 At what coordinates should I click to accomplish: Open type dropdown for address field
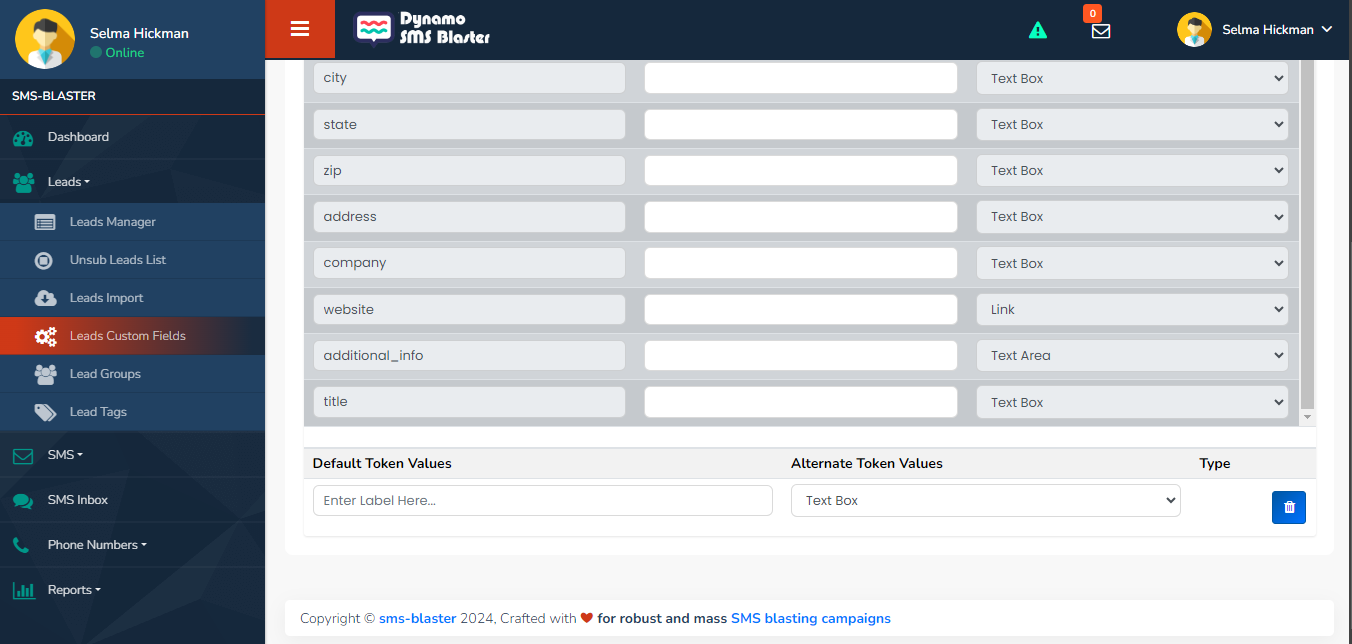1132,216
